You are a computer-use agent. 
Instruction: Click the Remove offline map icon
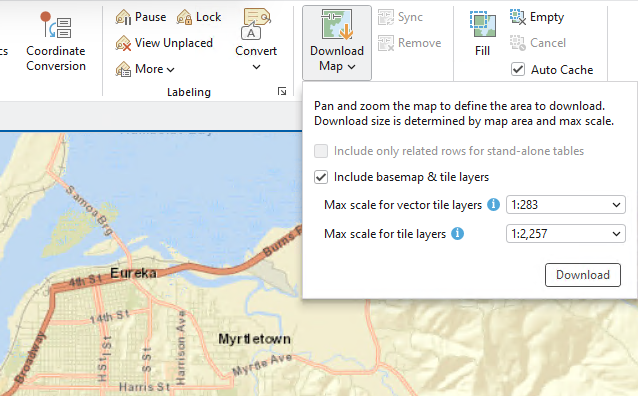click(386, 43)
